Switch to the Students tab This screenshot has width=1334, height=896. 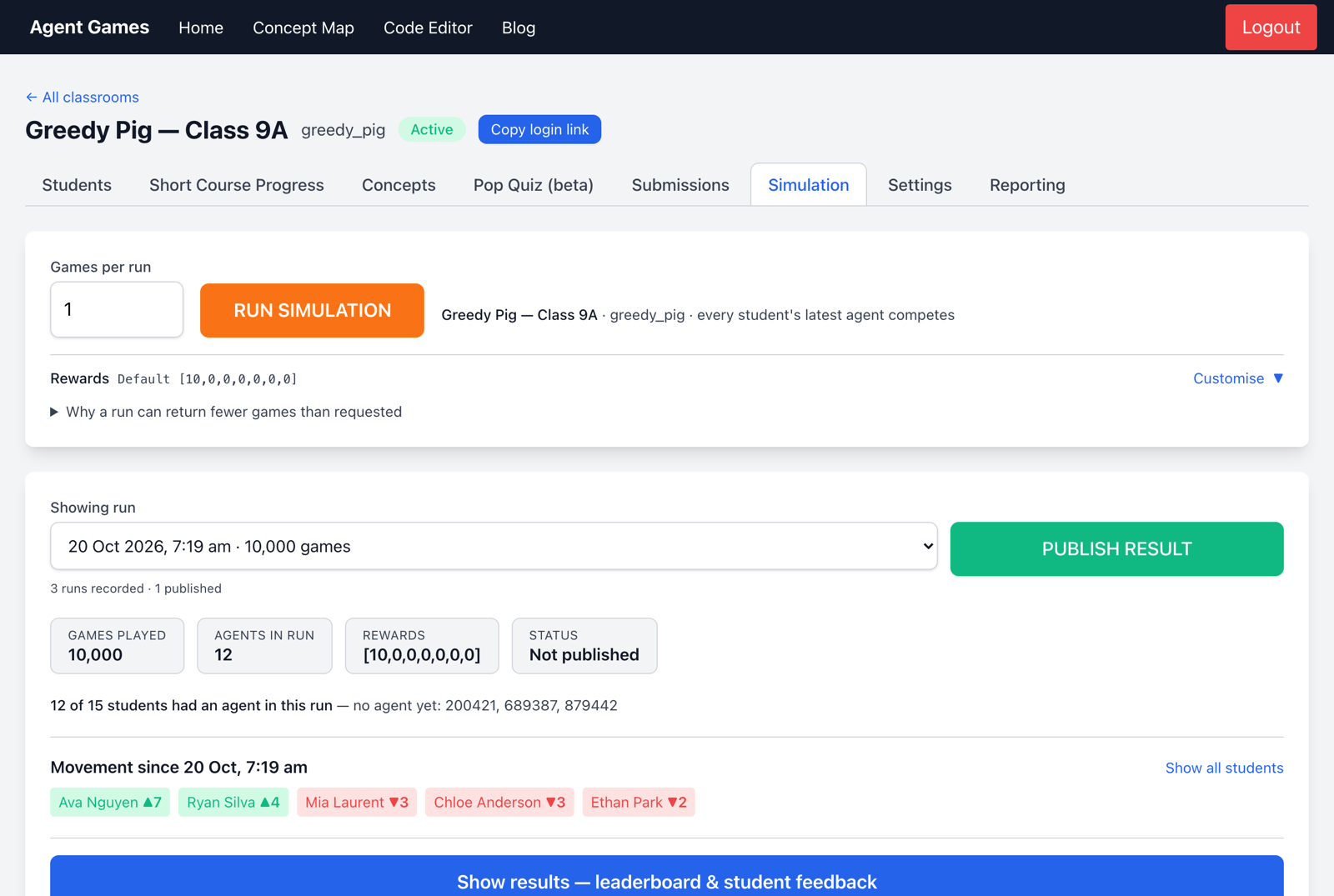coord(77,185)
